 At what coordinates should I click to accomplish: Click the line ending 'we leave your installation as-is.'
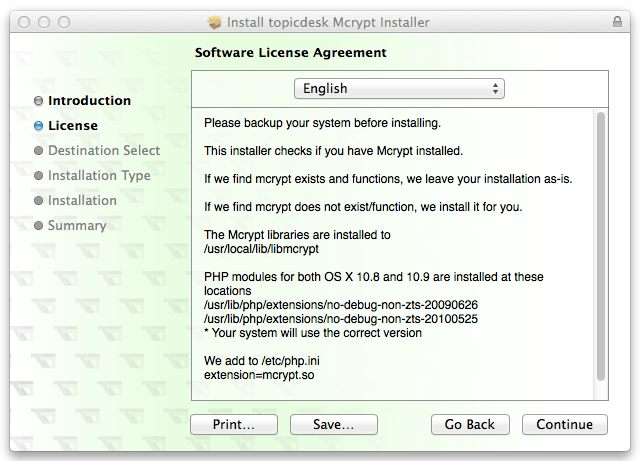tap(388, 179)
